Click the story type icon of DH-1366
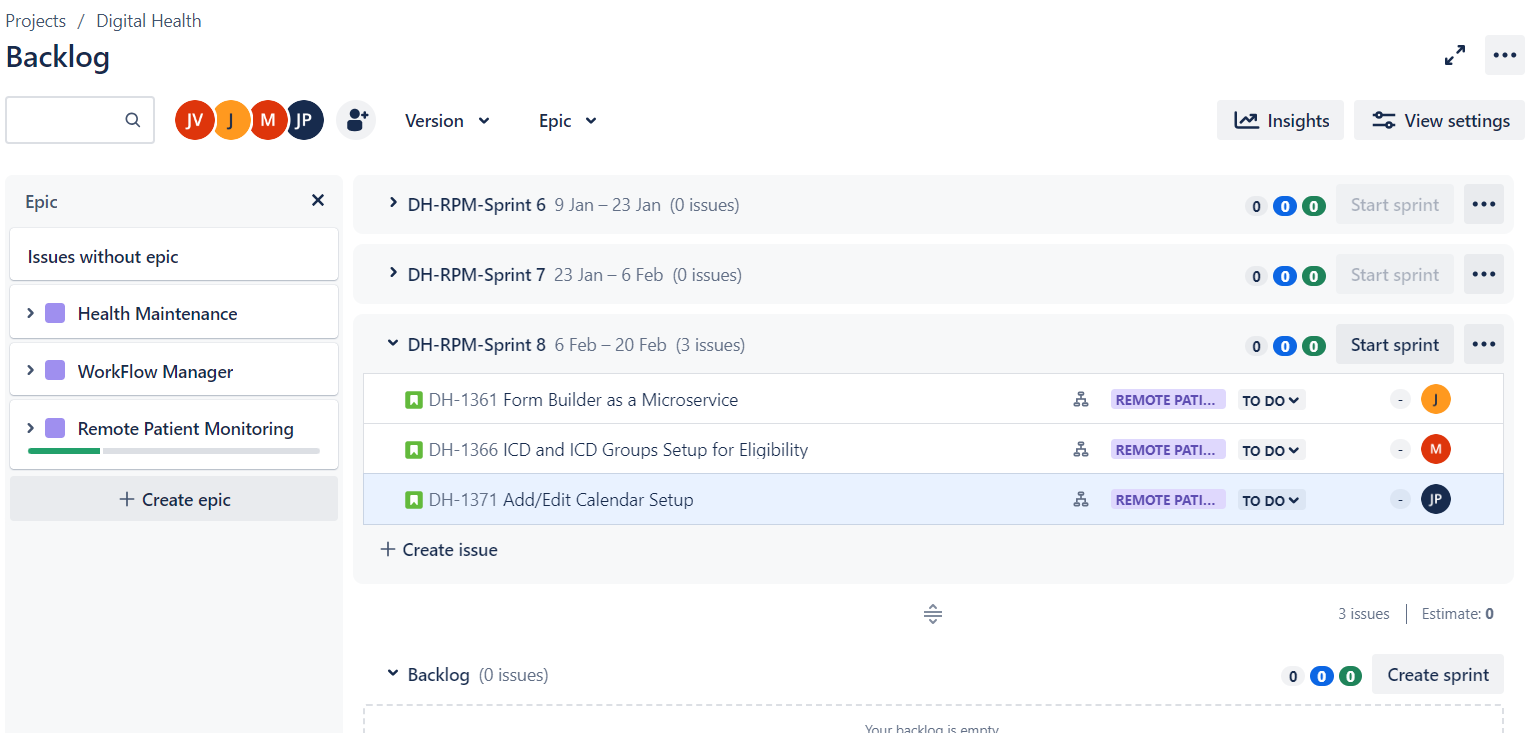Screen dimensions: 1538x733 point(414,450)
